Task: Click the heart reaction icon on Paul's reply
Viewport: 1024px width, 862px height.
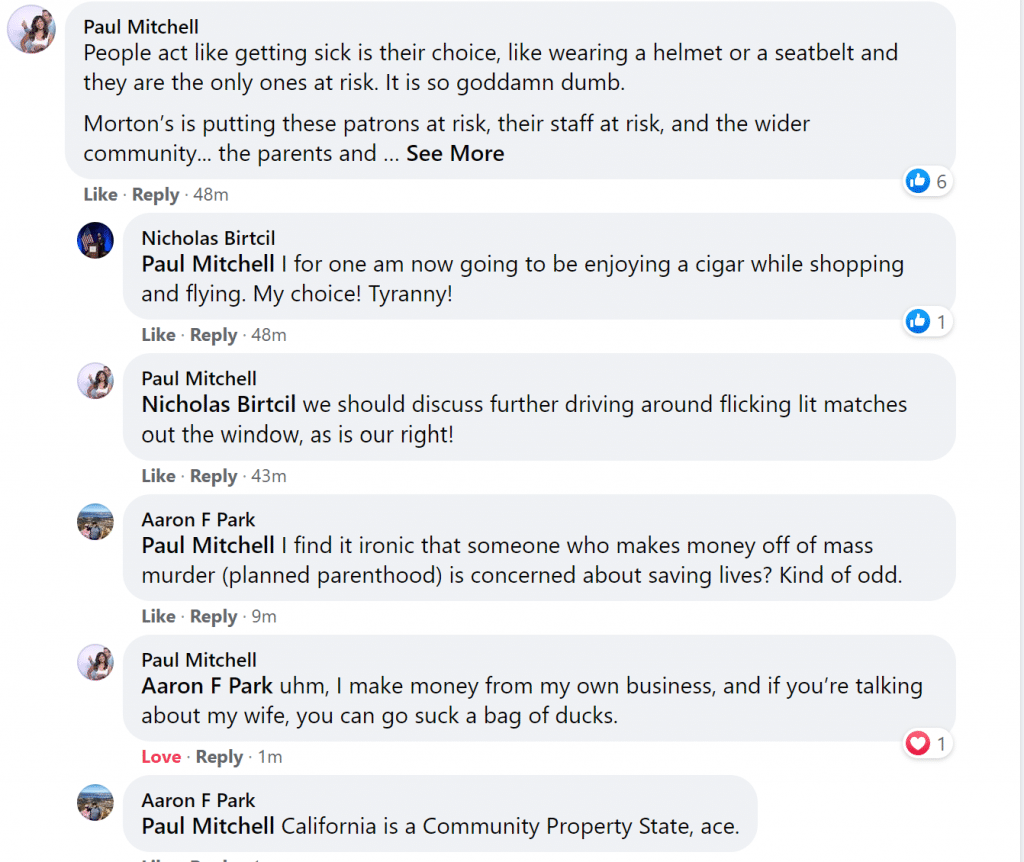Action: (x=918, y=743)
